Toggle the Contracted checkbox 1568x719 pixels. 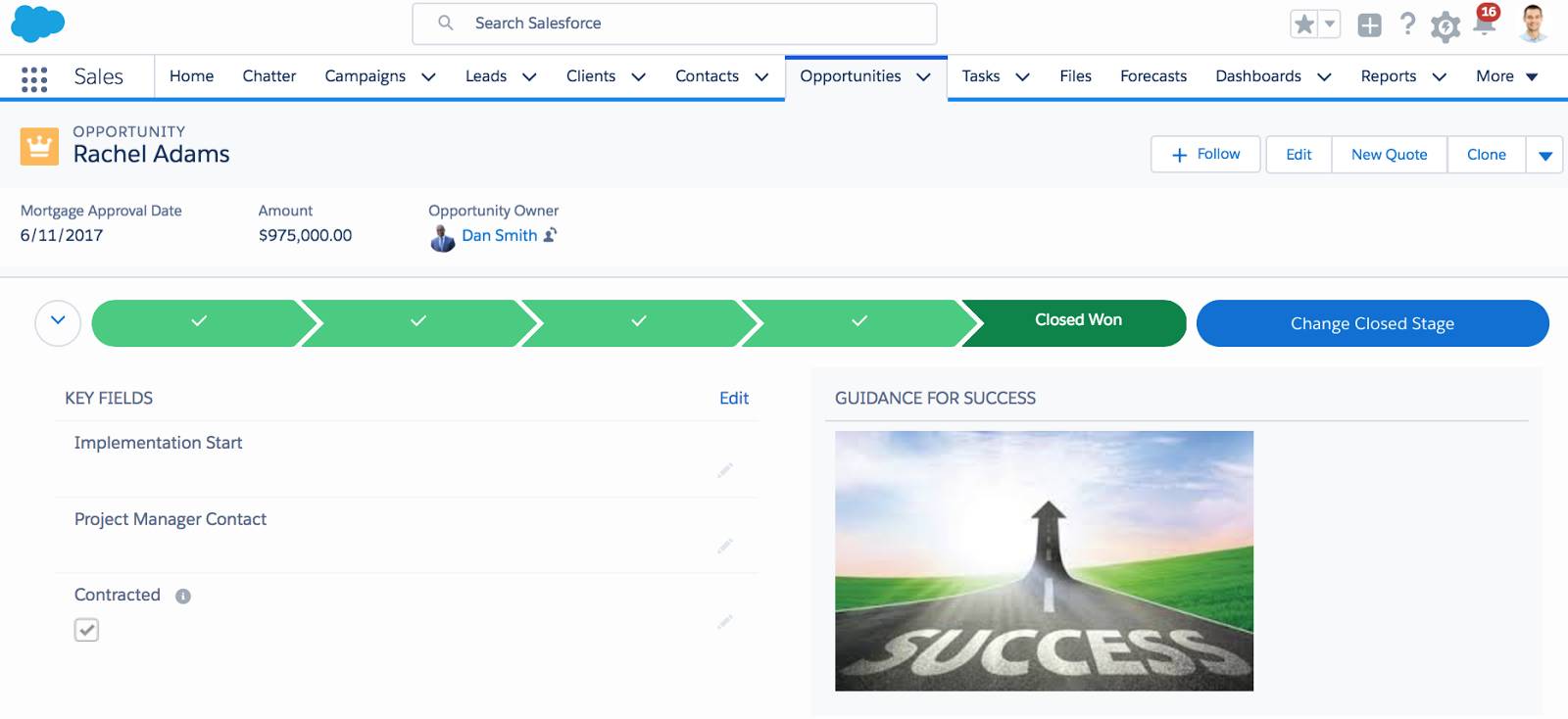86,630
